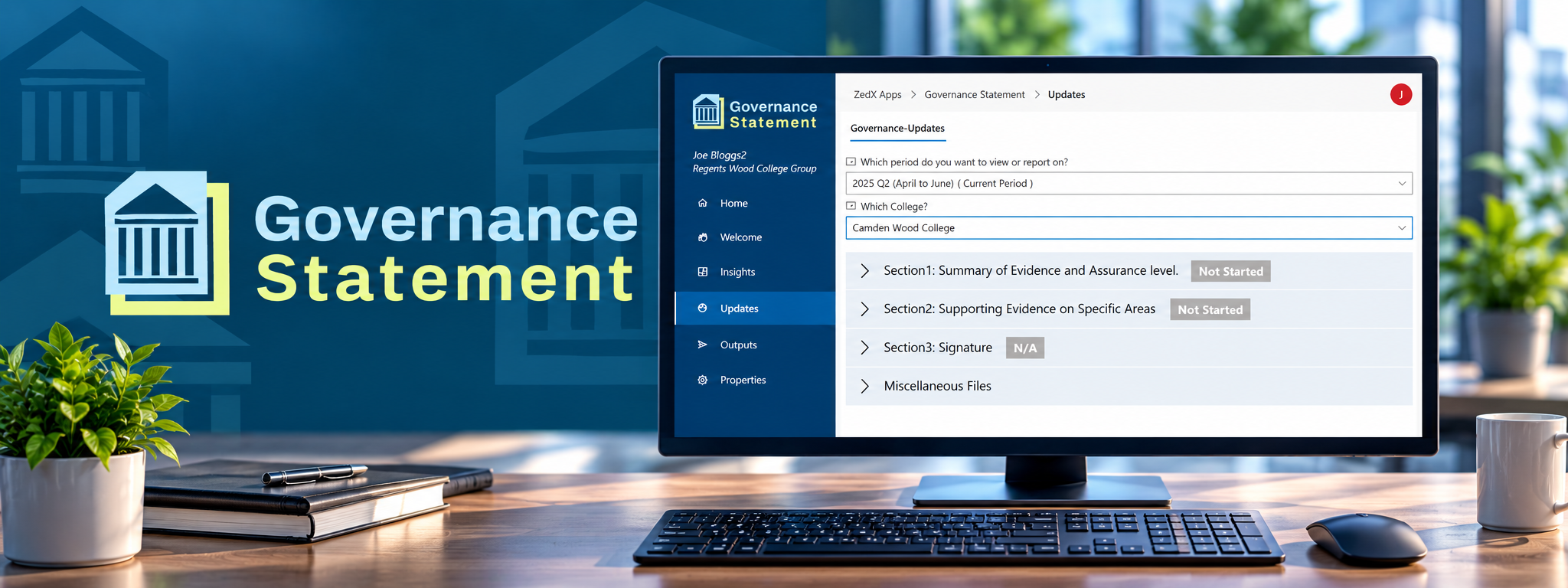Screen dimensions: 1568x588
Task: Click the Insights icon in the sidebar
Action: pyautogui.click(x=702, y=272)
